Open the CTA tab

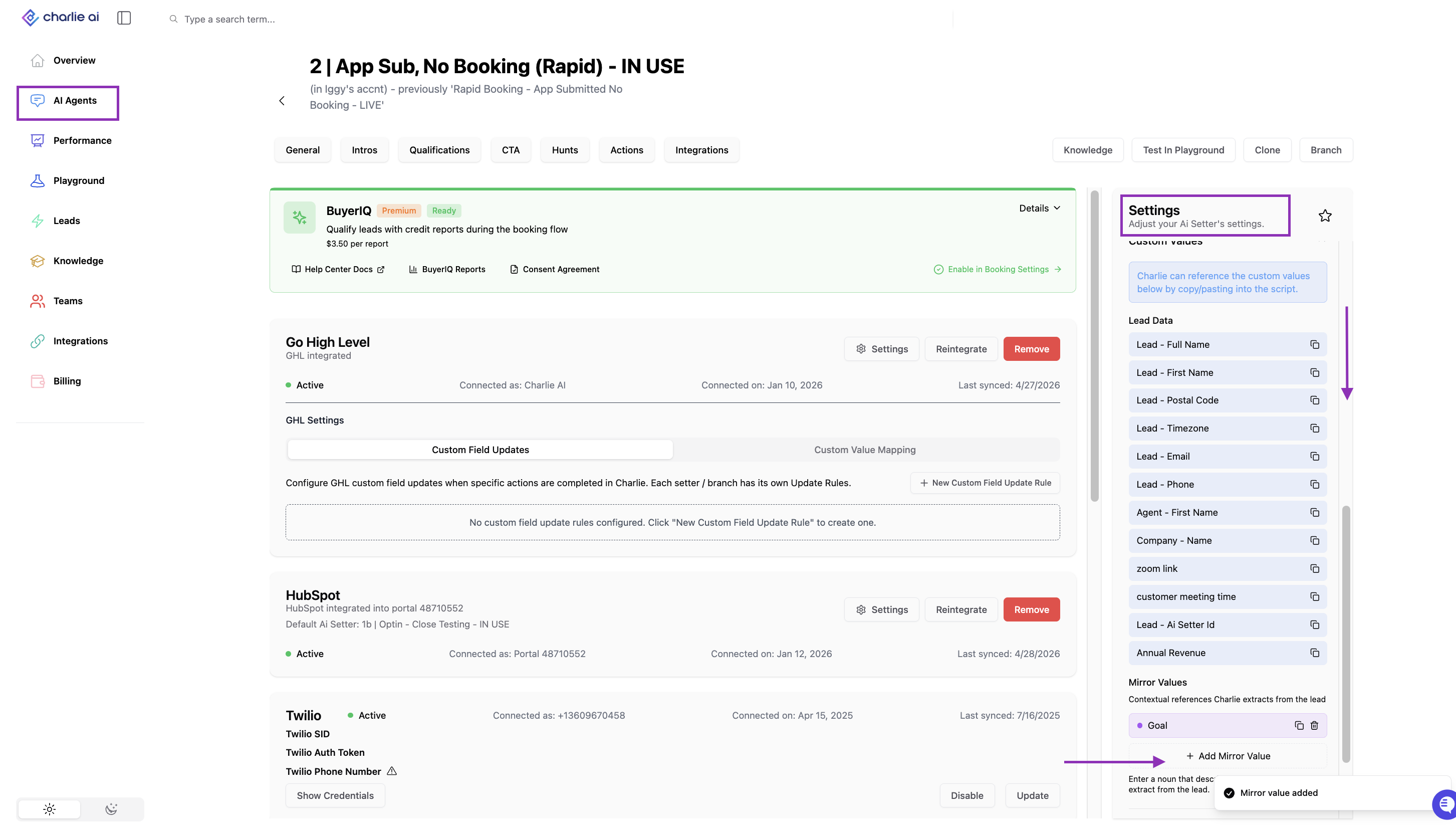[x=511, y=150]
